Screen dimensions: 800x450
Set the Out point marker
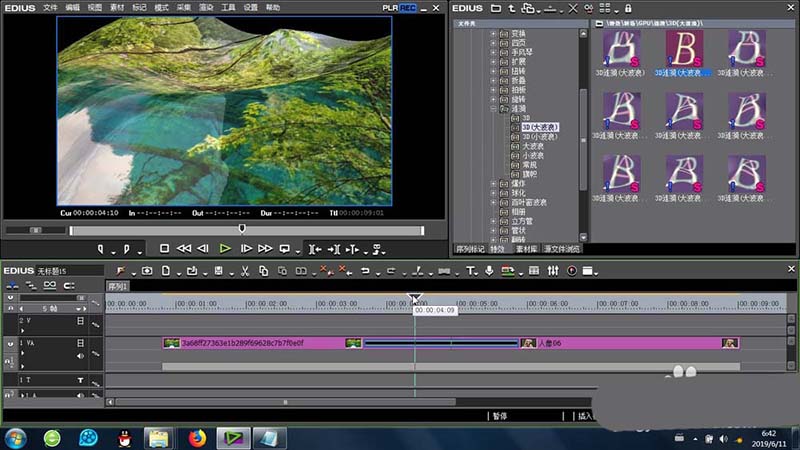[127, 249]
